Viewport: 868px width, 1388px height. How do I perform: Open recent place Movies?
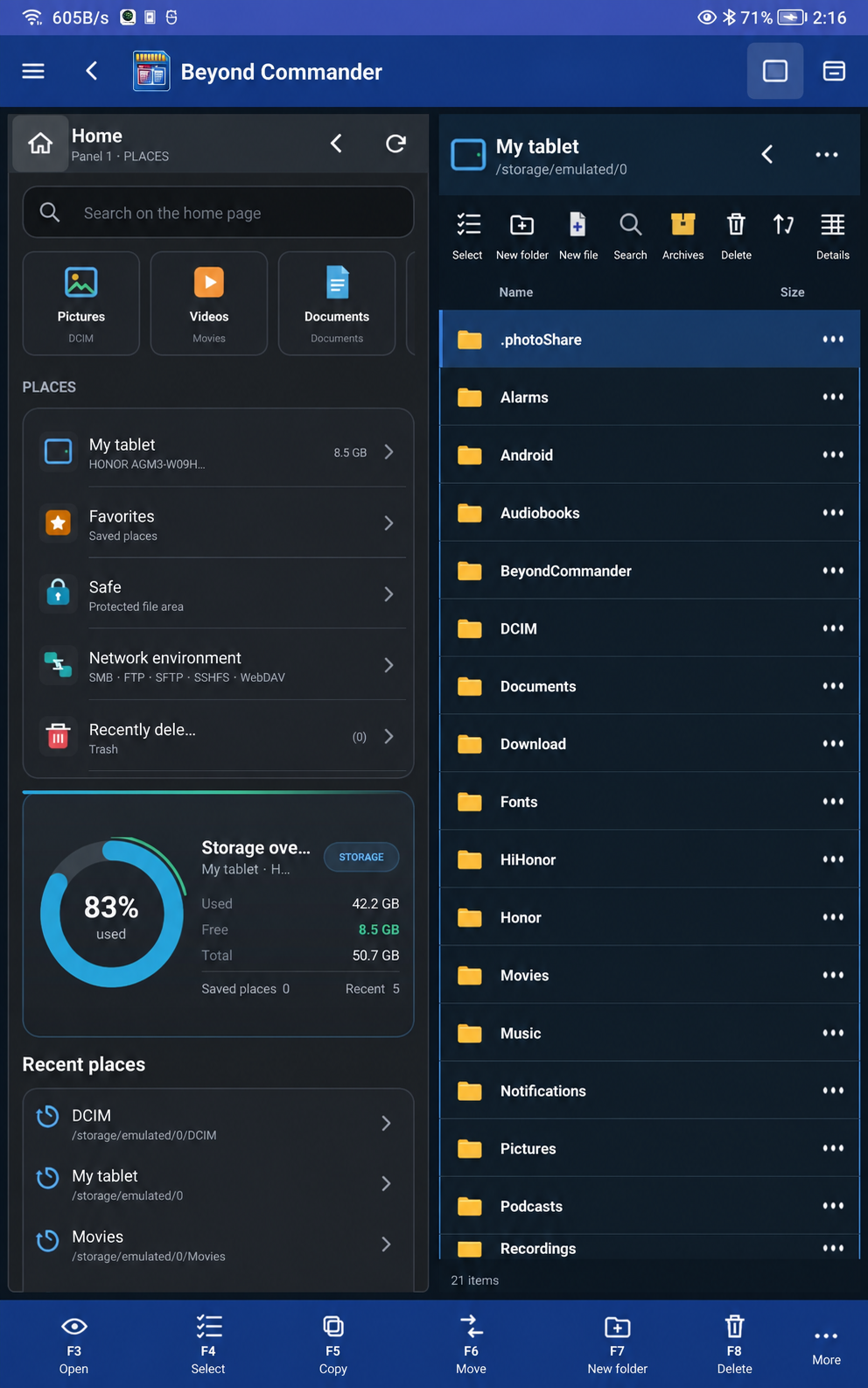coord(218,1244)
